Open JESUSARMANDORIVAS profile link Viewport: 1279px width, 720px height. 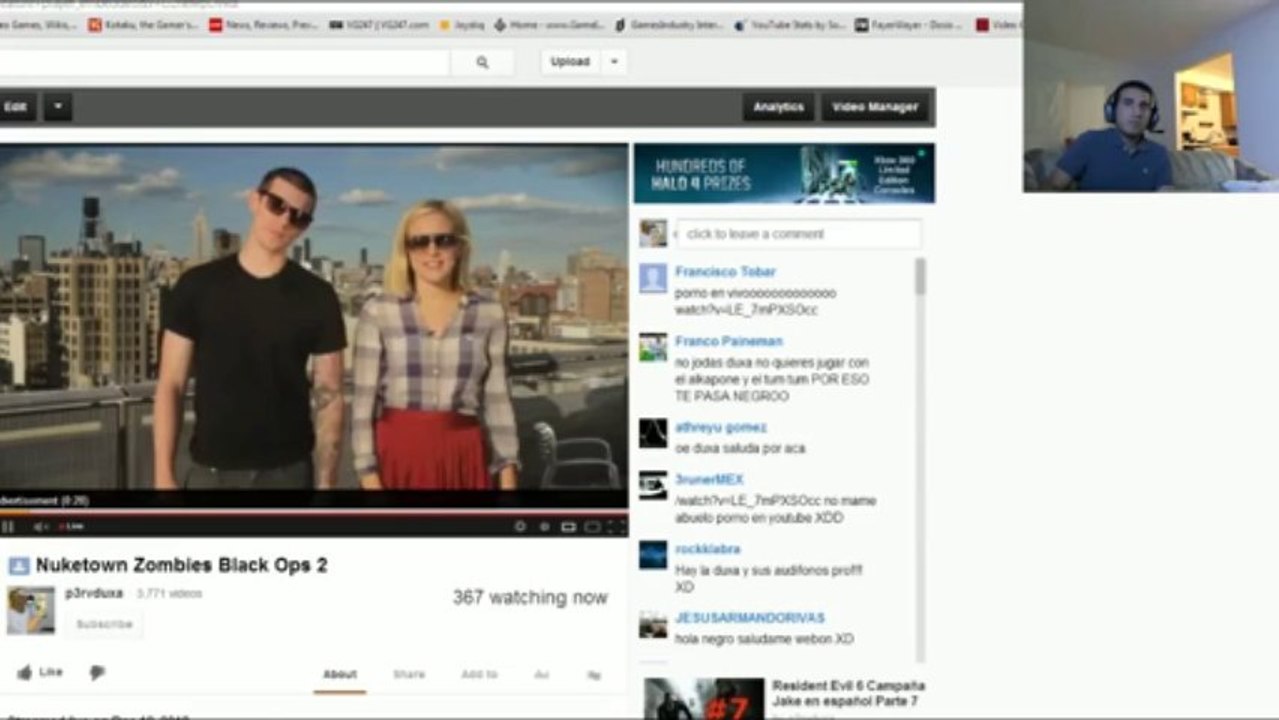pyautogui.click(x=750, y=618)
